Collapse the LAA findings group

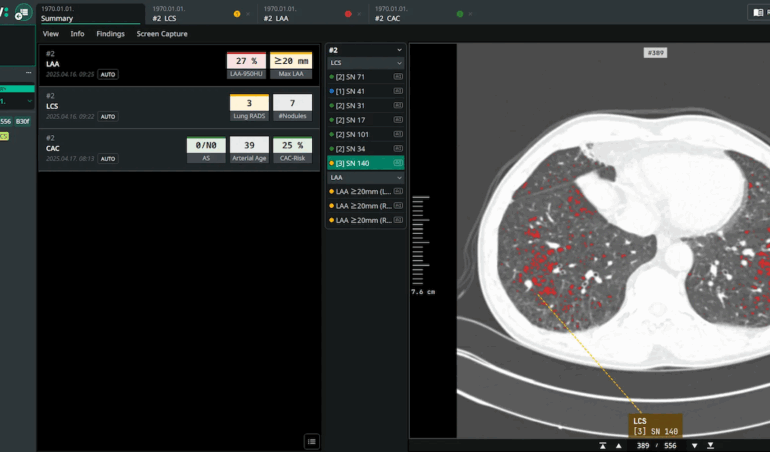(x=399, y=177)
